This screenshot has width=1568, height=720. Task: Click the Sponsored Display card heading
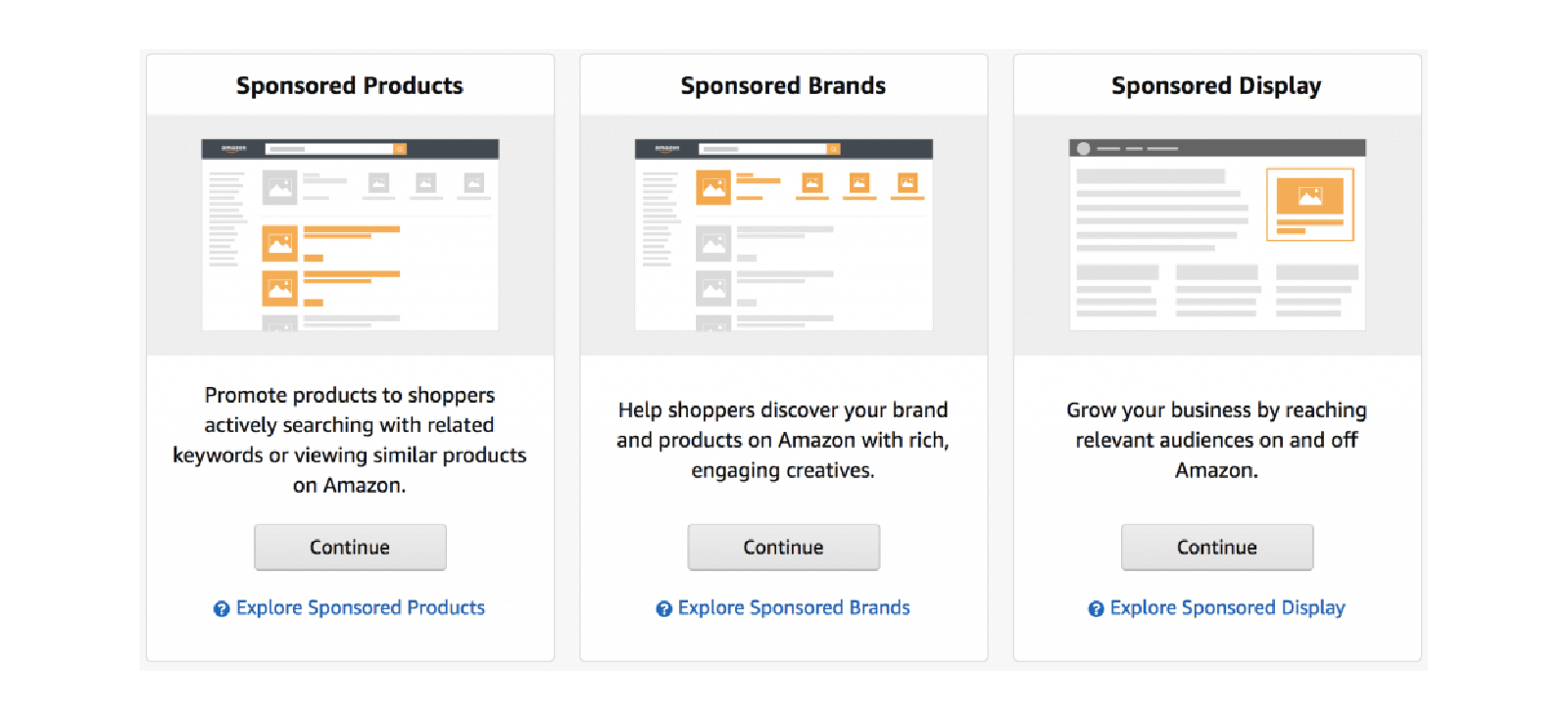1216,85
